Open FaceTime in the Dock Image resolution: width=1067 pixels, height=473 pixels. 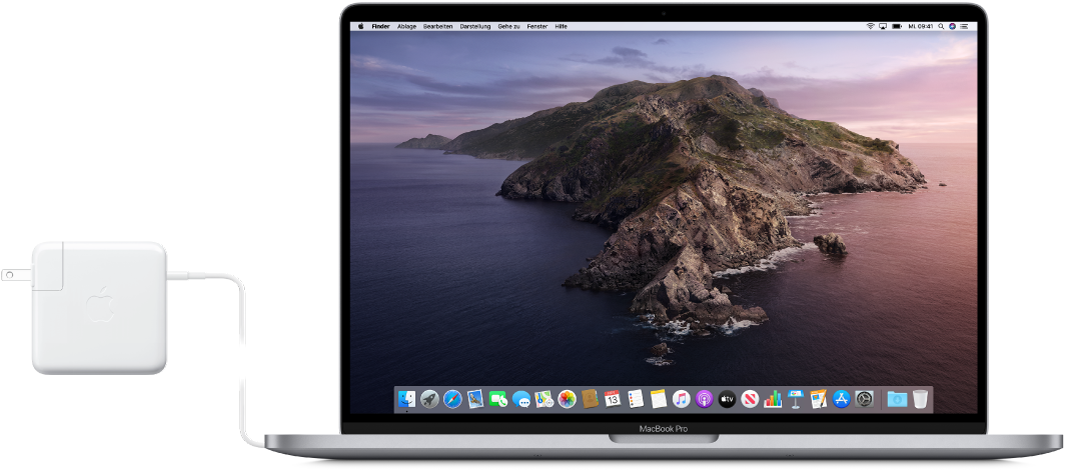pyautogui.click(x=498, y=399)
